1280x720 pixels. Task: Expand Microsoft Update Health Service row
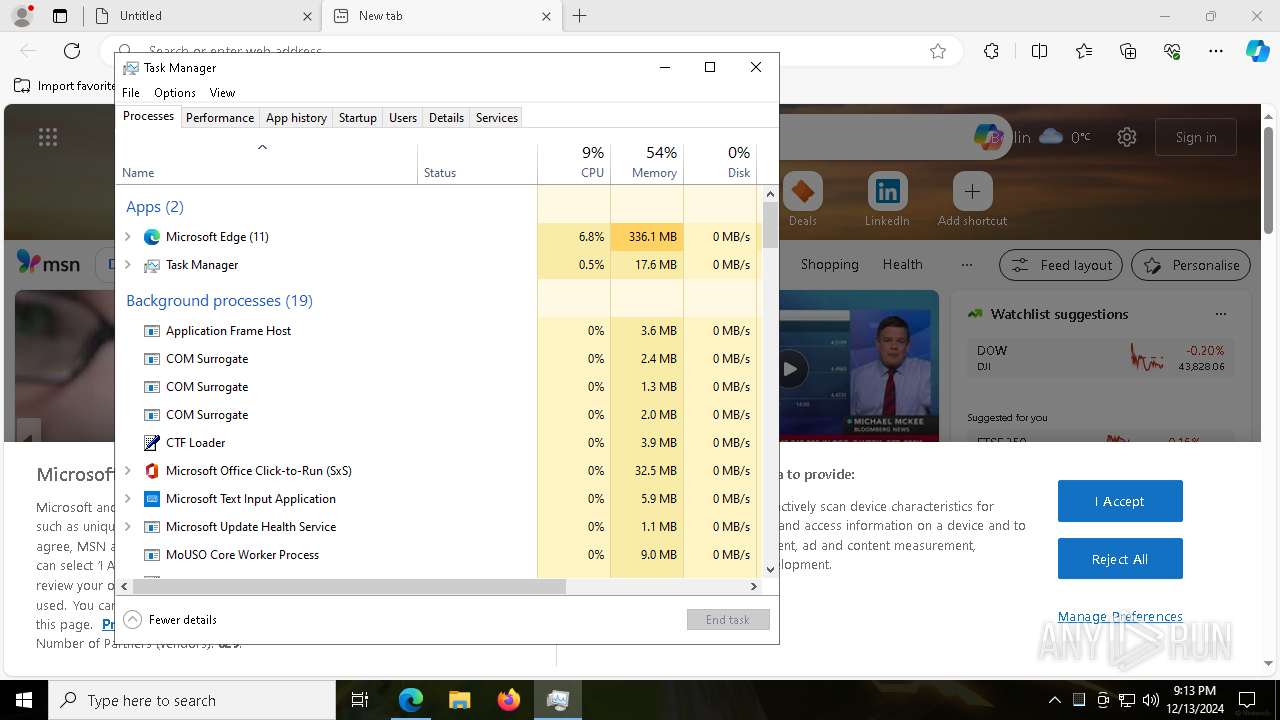click(x=127, y=527)
